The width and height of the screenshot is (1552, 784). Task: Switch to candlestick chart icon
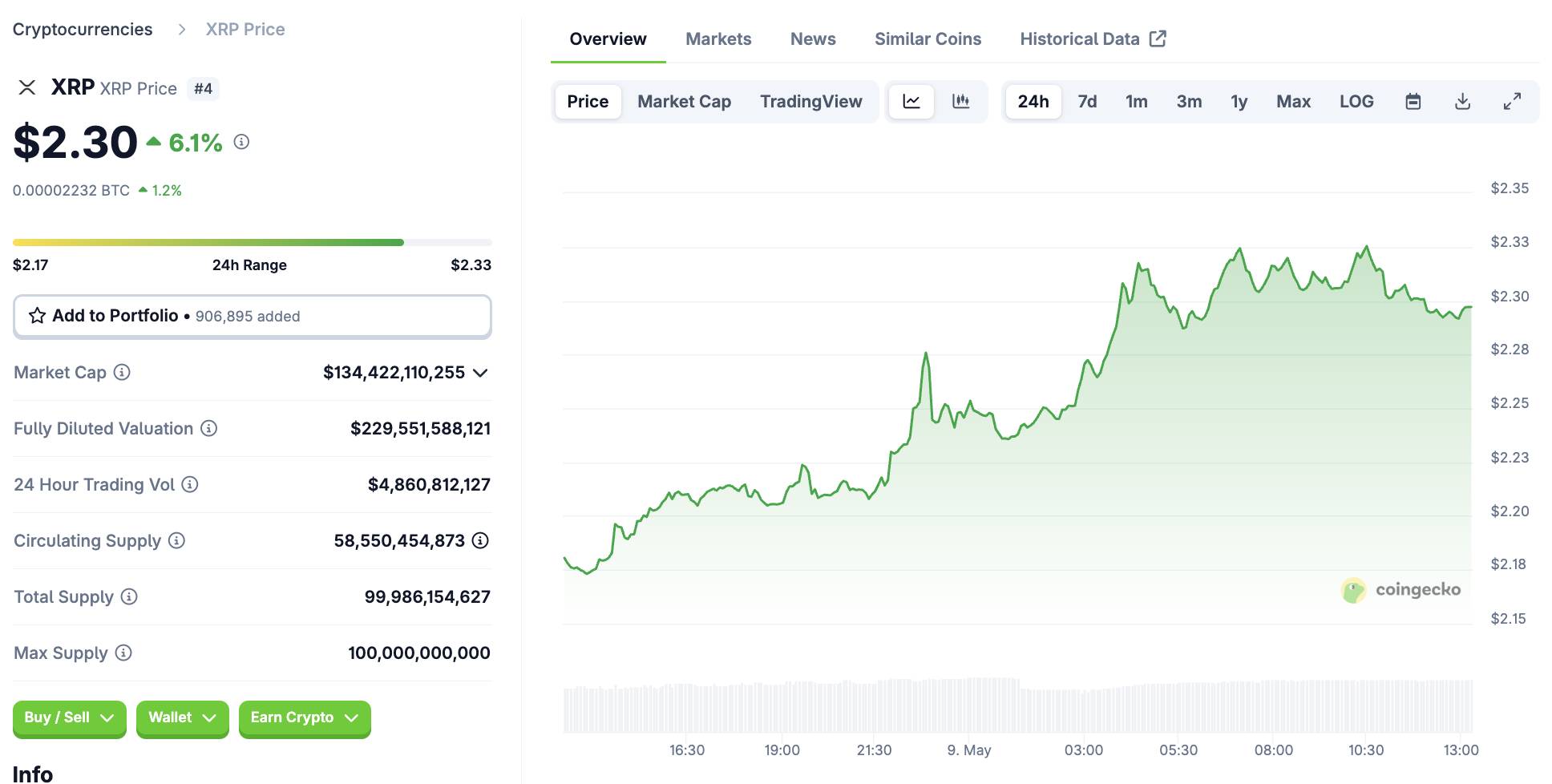coord(960,102)
